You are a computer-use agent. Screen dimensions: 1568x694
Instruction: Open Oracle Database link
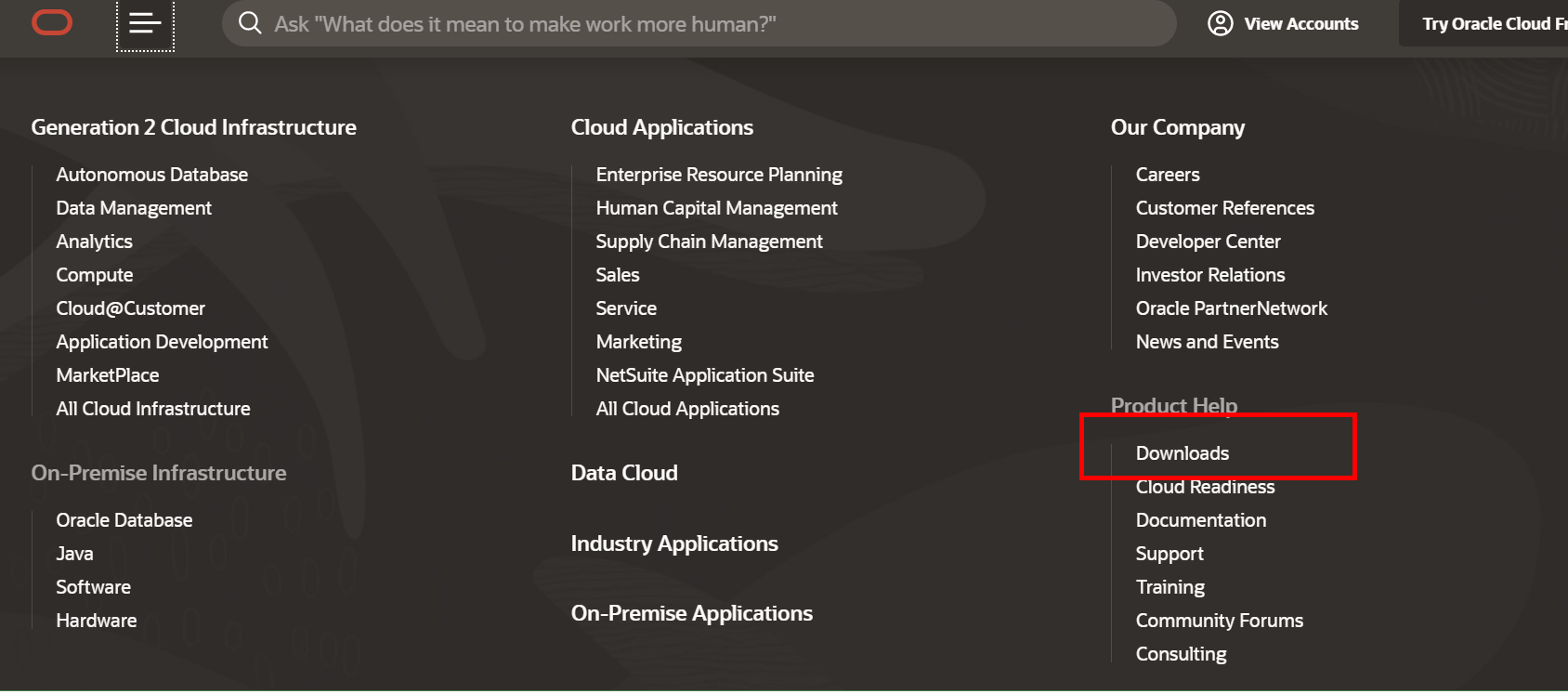(124, 520)
